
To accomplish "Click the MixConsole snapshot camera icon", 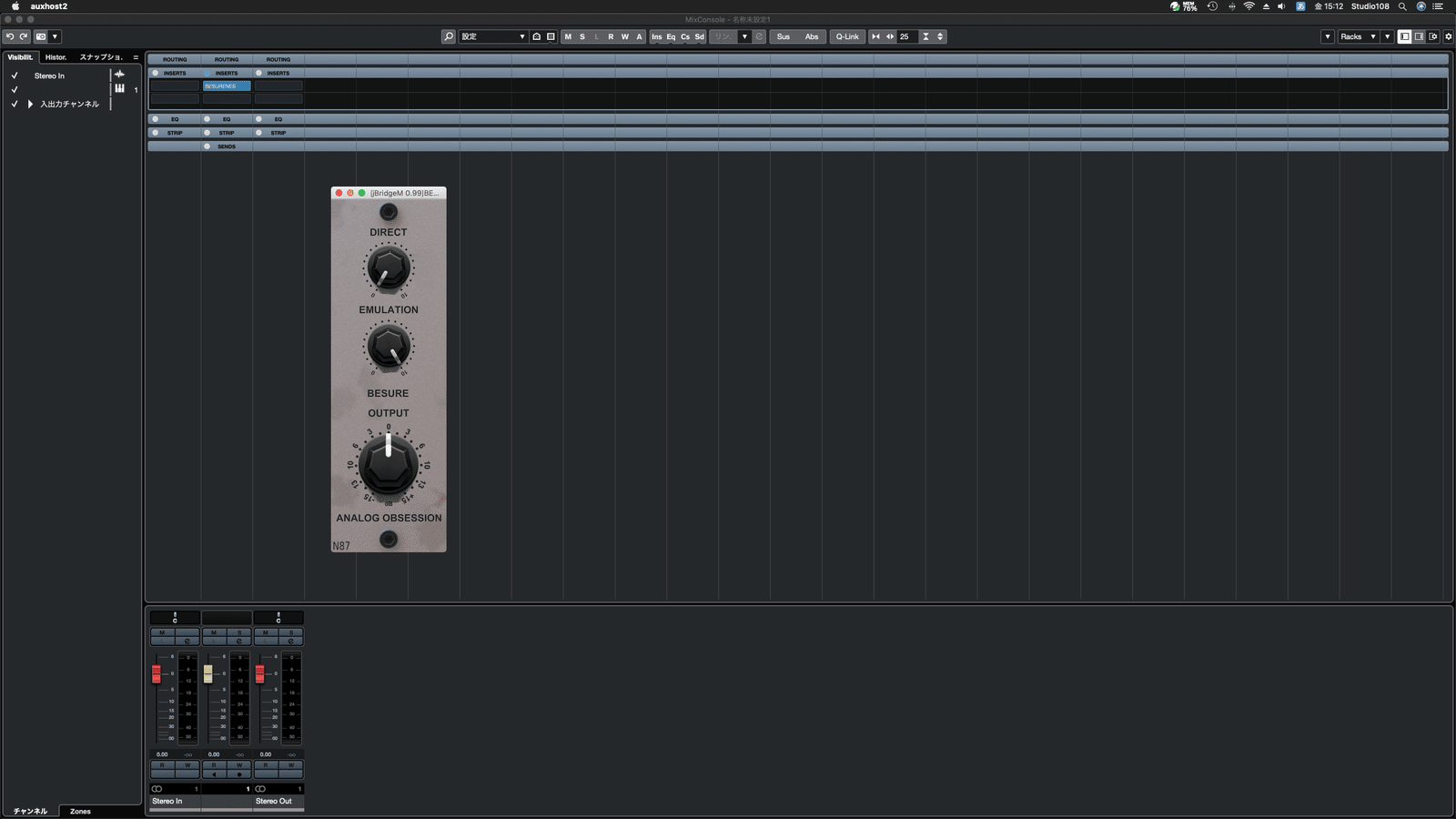I will click(x=41, y=36).
